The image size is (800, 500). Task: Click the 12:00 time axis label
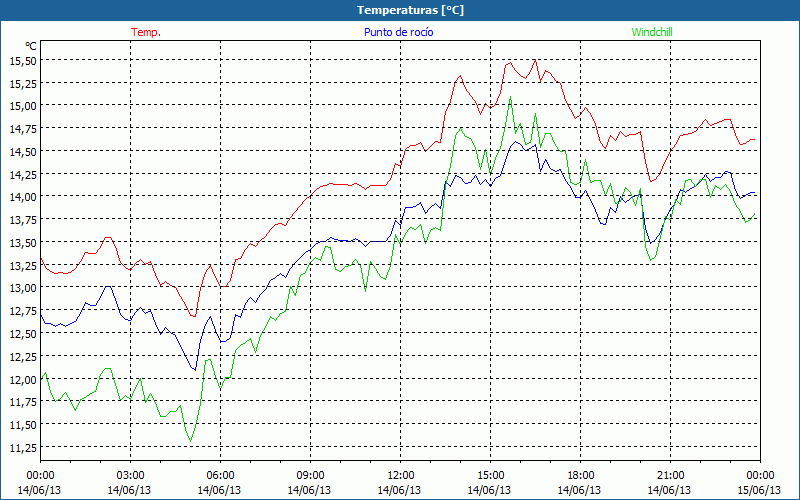coord(401,476)
